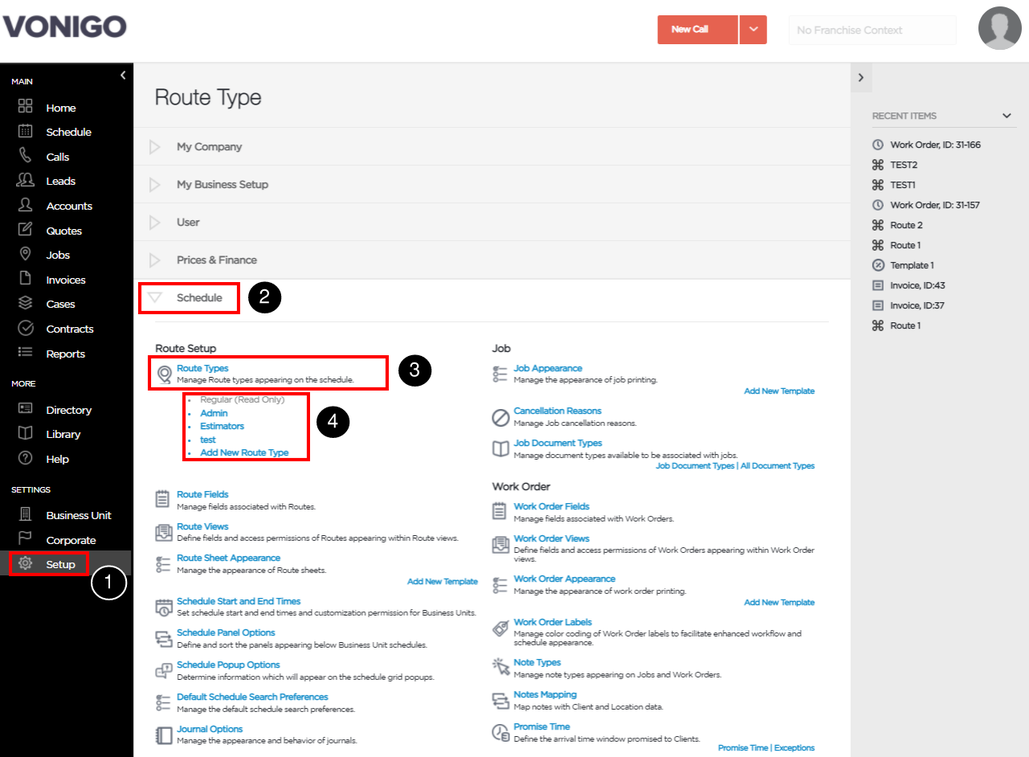Image resolution: width=1029 pixels, height=757 pixels.
Task: Open the New Call dropdown arrow
Action: pos(753,30)
